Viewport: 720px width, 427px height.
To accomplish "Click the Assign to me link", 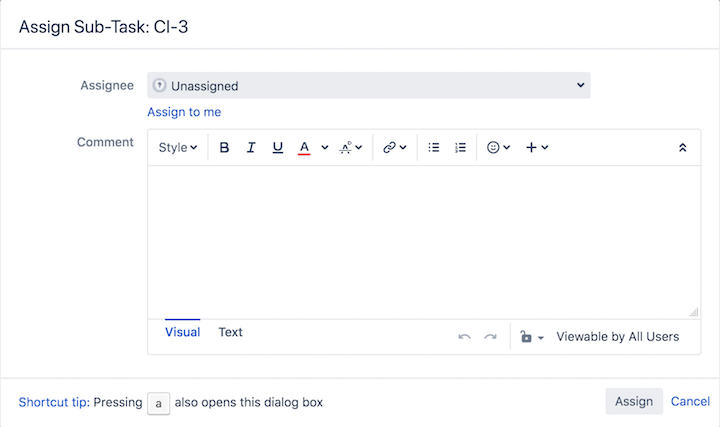I will pyautogui.click(x=184, y=112).
